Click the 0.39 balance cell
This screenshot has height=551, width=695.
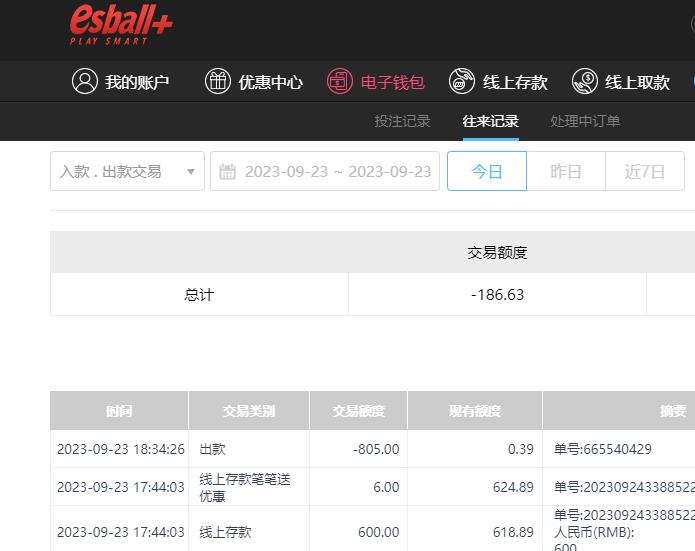475,449
